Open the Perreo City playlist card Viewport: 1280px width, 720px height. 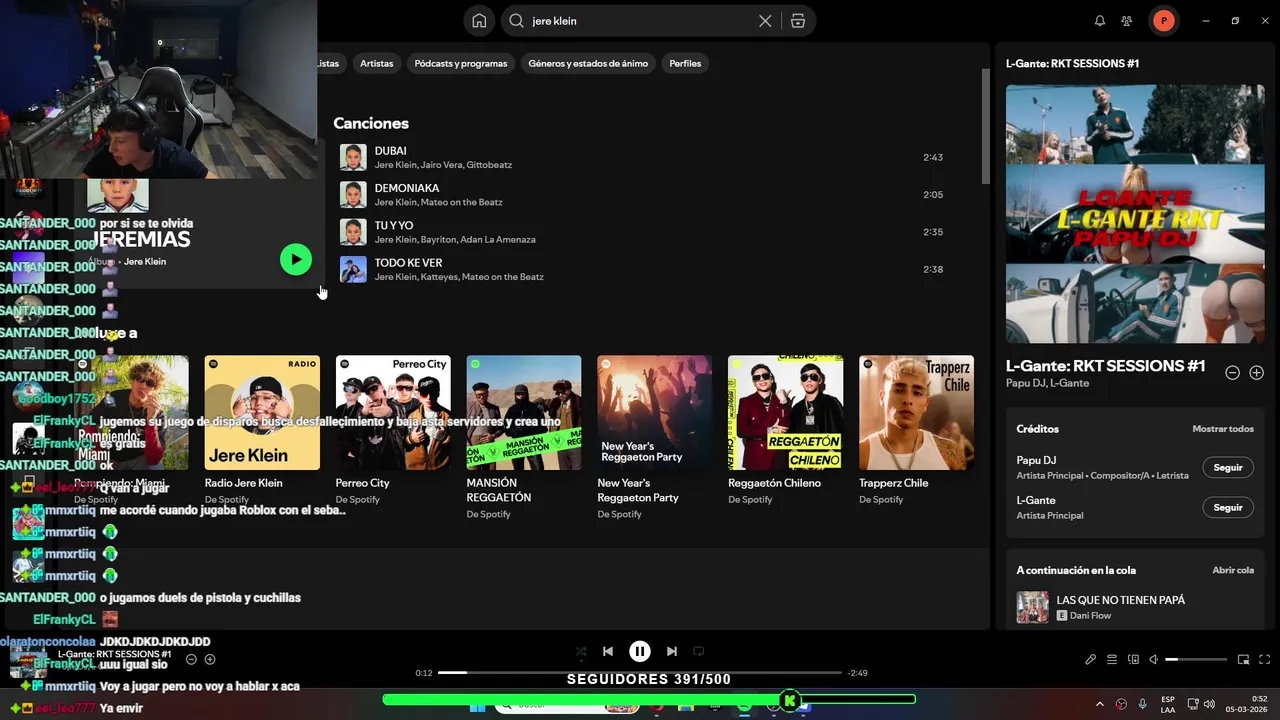pos(393,430)
